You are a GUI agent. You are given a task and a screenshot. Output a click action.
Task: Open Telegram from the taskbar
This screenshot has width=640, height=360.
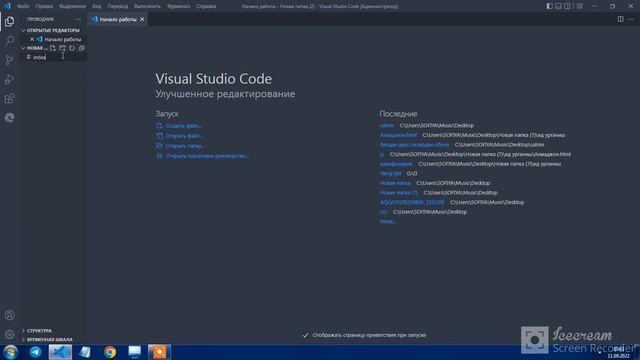pyautogui.click(x=36, y=352)
